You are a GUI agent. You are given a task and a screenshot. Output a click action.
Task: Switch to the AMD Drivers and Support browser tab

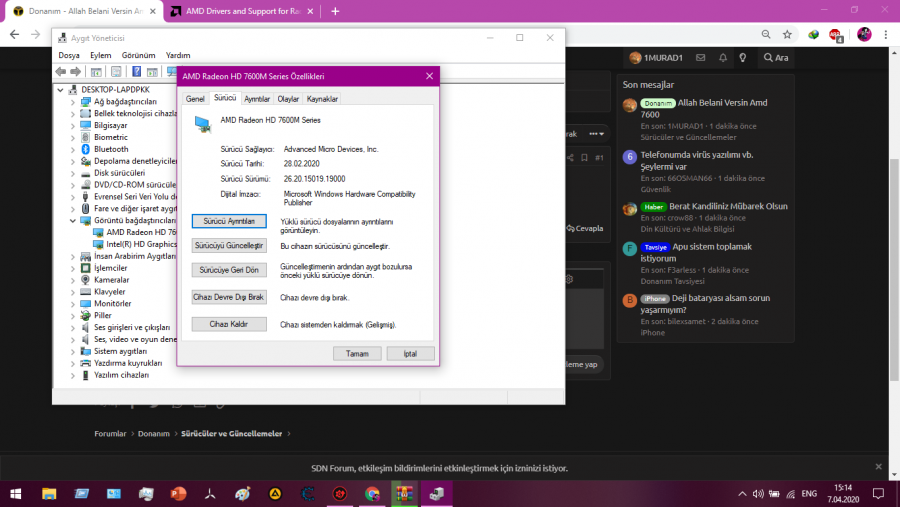pos(242,11)
